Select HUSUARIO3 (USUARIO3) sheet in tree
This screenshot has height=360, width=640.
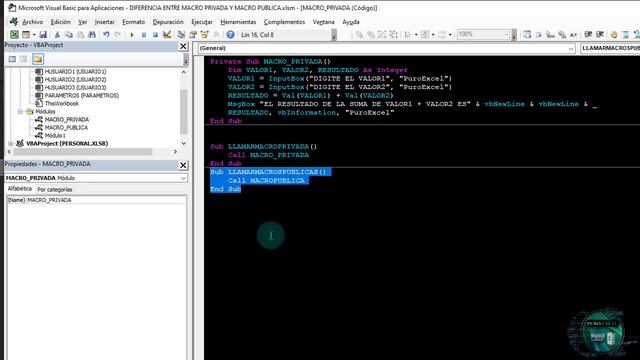click(x=75, y=87)
